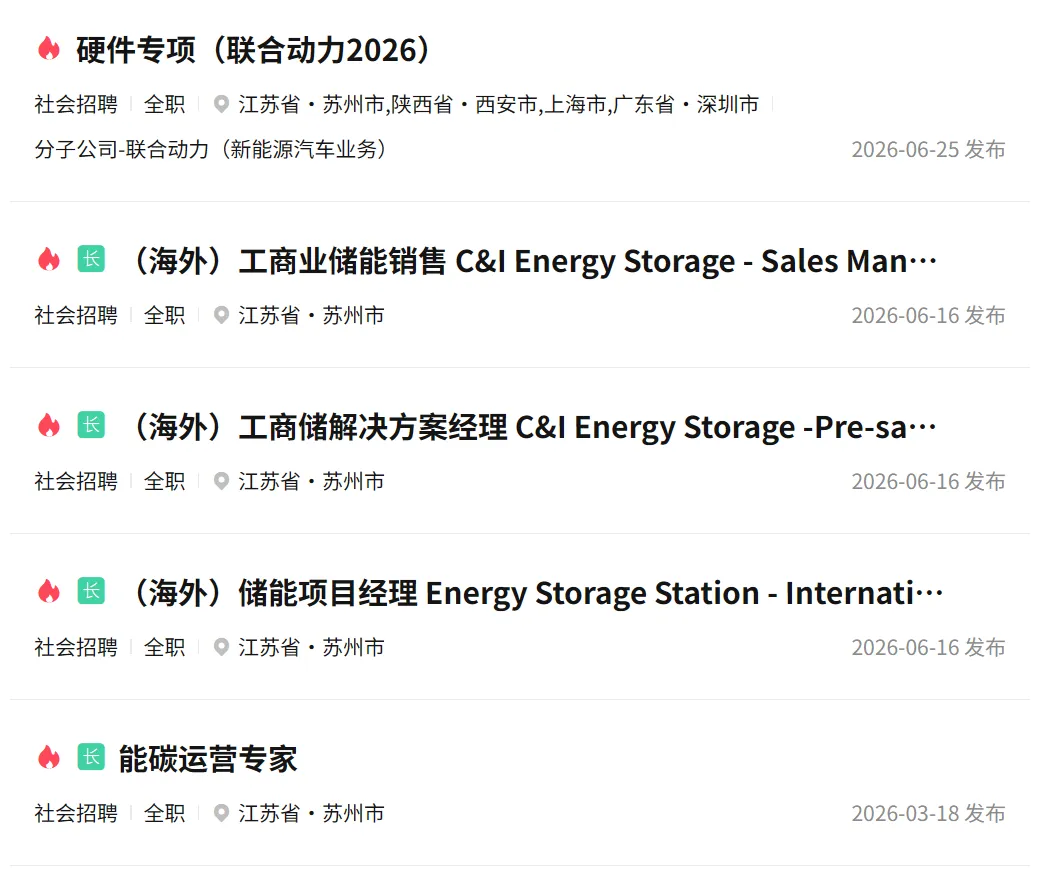Image resolution: width=1041 pixels, height=883 pixels.
Task: Click the flame icon beside 能碳运营专家
Action: (x=48, y=758)
